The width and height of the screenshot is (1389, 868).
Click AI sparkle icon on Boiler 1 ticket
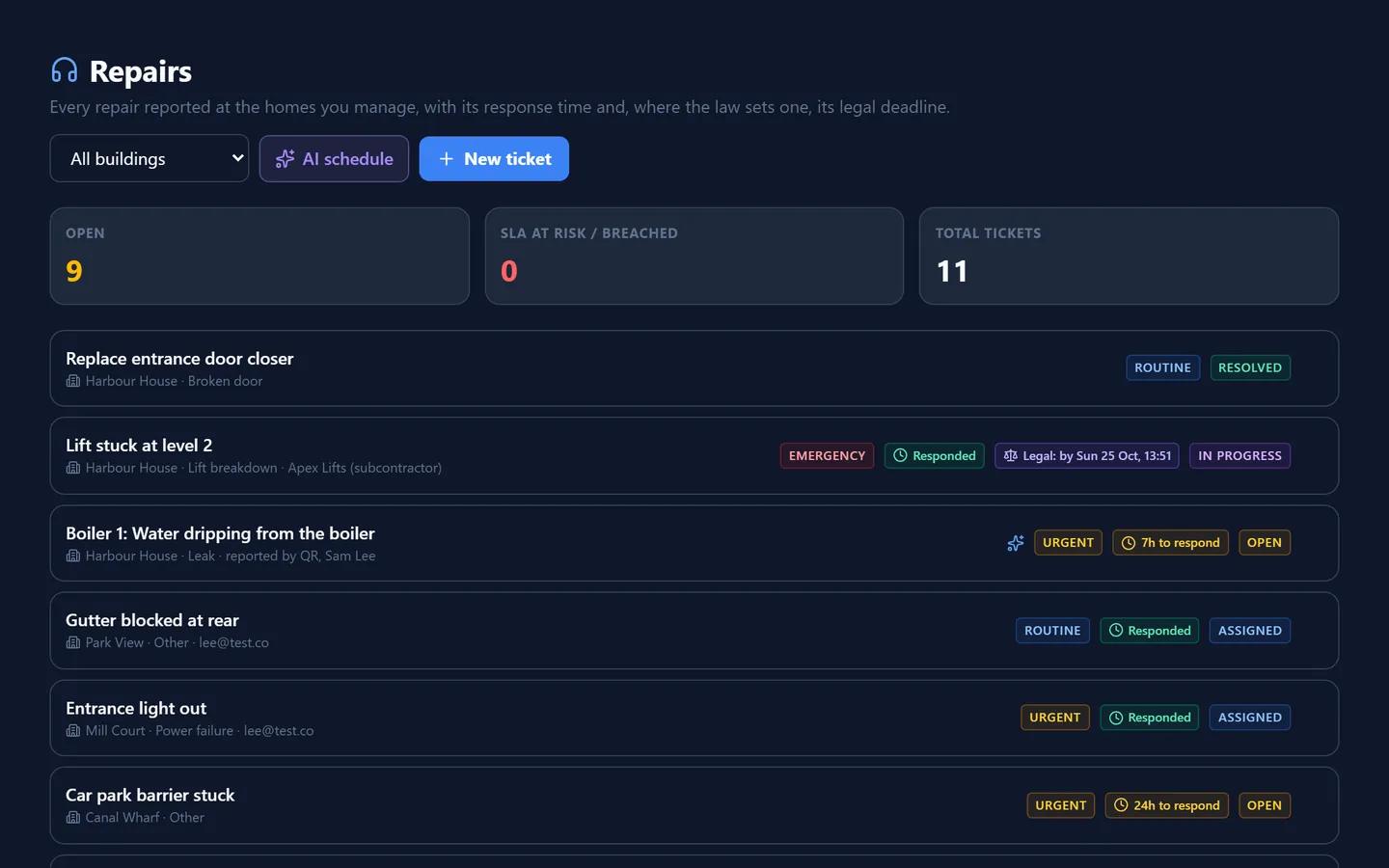coord(1015,543)
